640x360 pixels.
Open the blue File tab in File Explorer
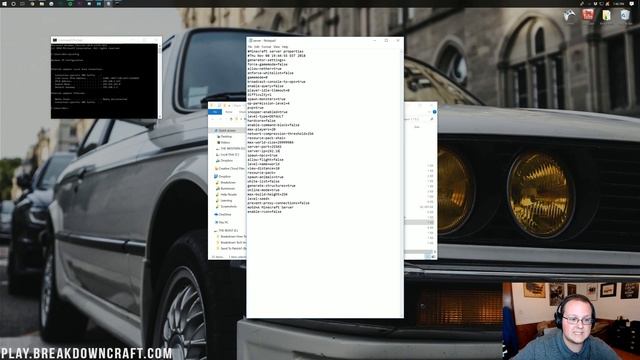tap(215, 111)
